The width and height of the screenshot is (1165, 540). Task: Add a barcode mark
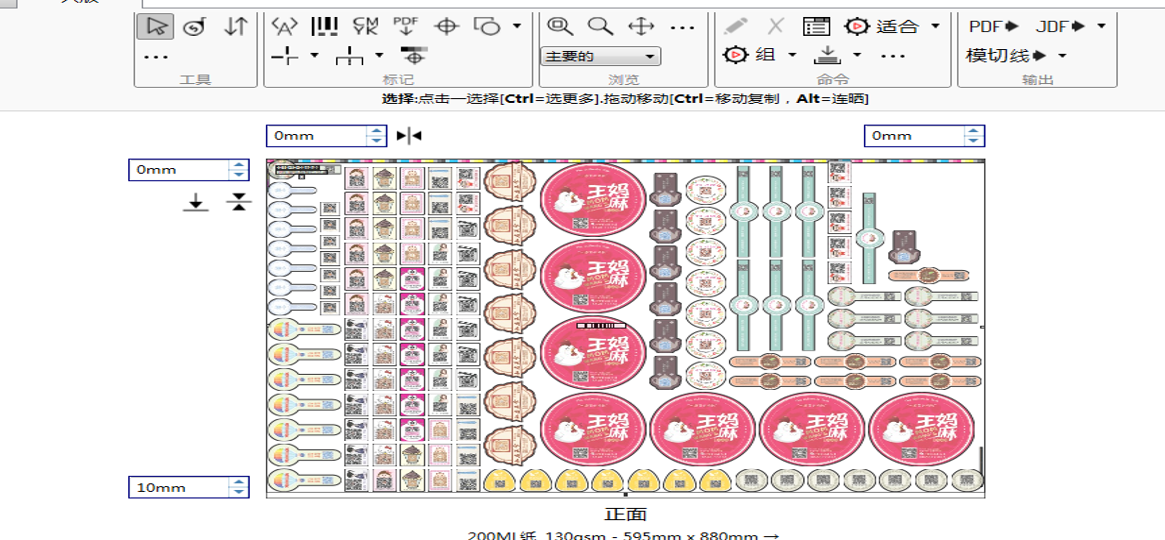pyautogui.click(x=324, y=27)
